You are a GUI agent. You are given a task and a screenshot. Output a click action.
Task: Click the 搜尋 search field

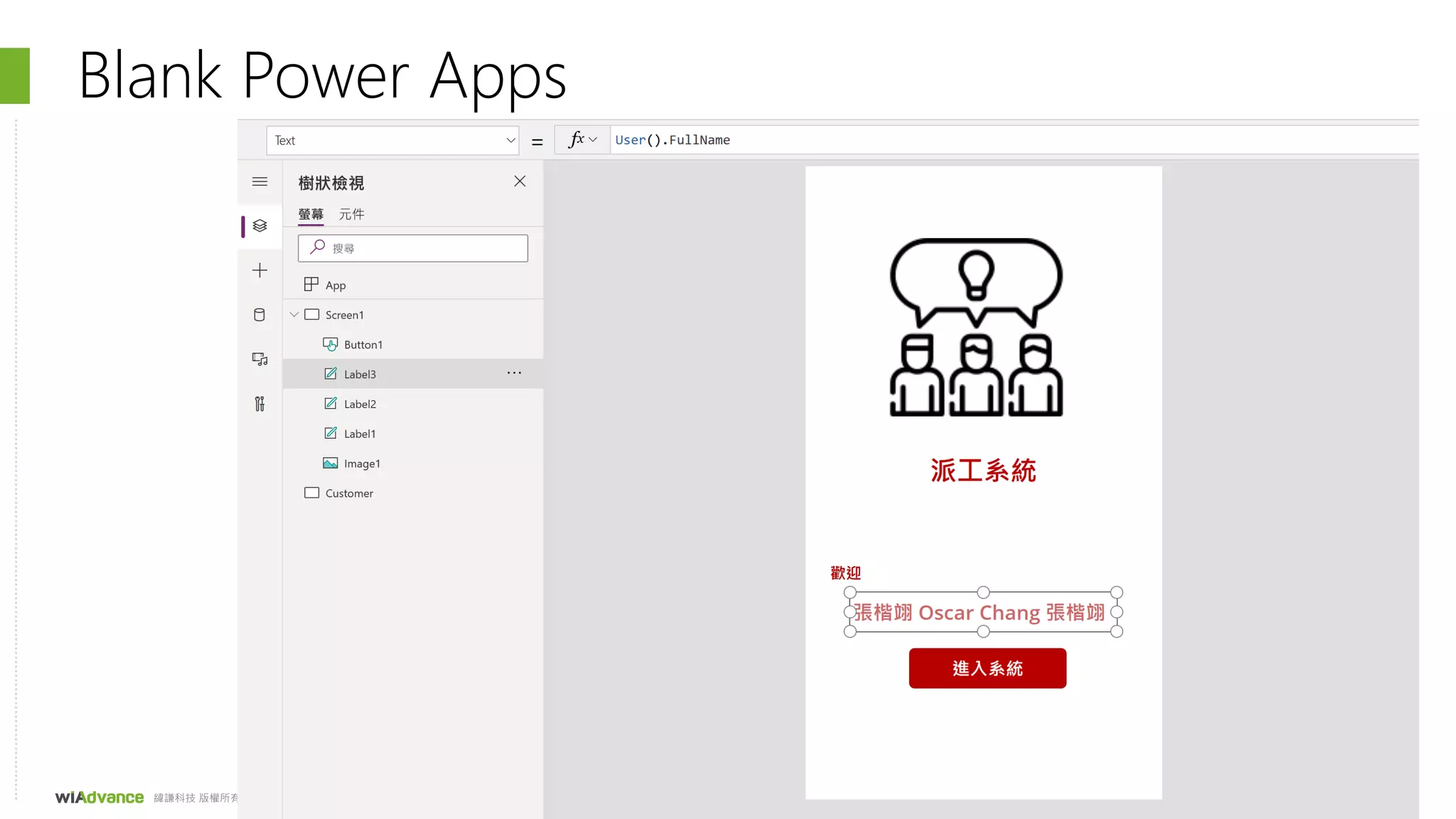tap(413, 248)
